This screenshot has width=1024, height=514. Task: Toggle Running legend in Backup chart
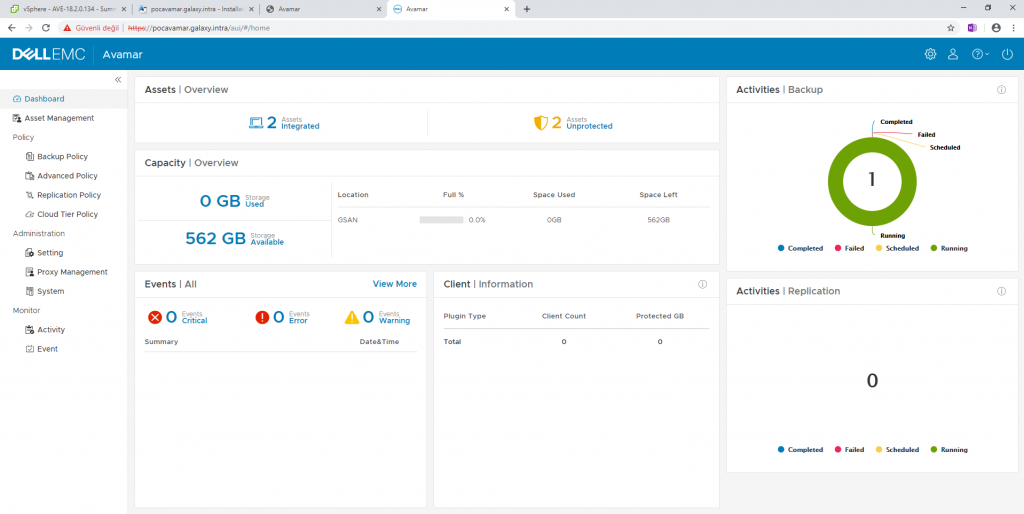(x=949, y=248)
